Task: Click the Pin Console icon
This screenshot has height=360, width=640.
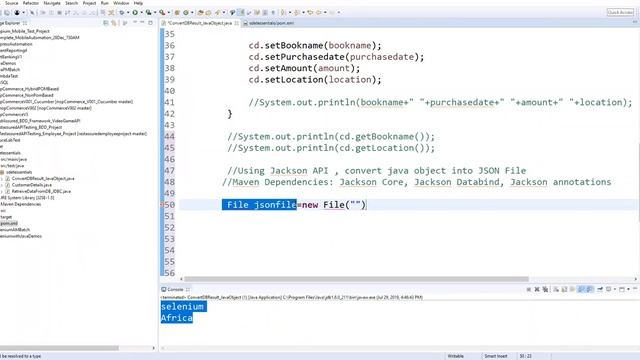Action: [x=600, y=289]
